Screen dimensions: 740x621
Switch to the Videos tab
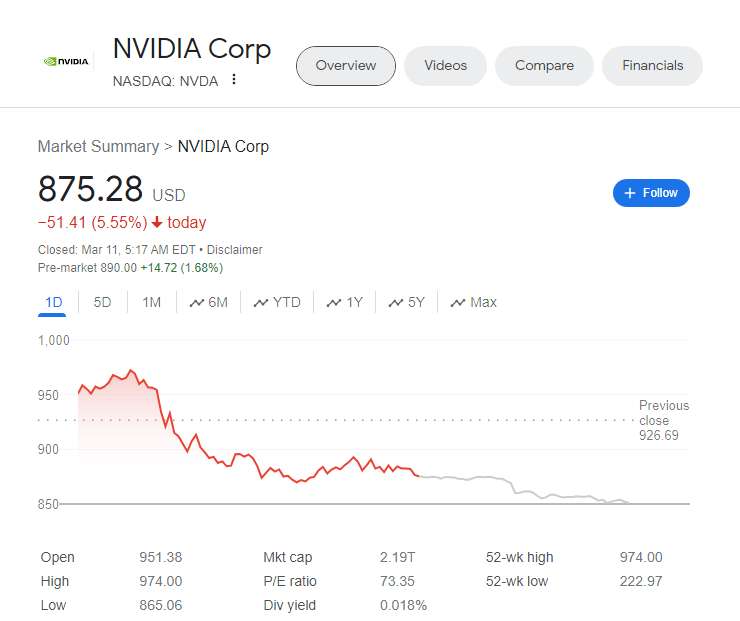point(445,66)
